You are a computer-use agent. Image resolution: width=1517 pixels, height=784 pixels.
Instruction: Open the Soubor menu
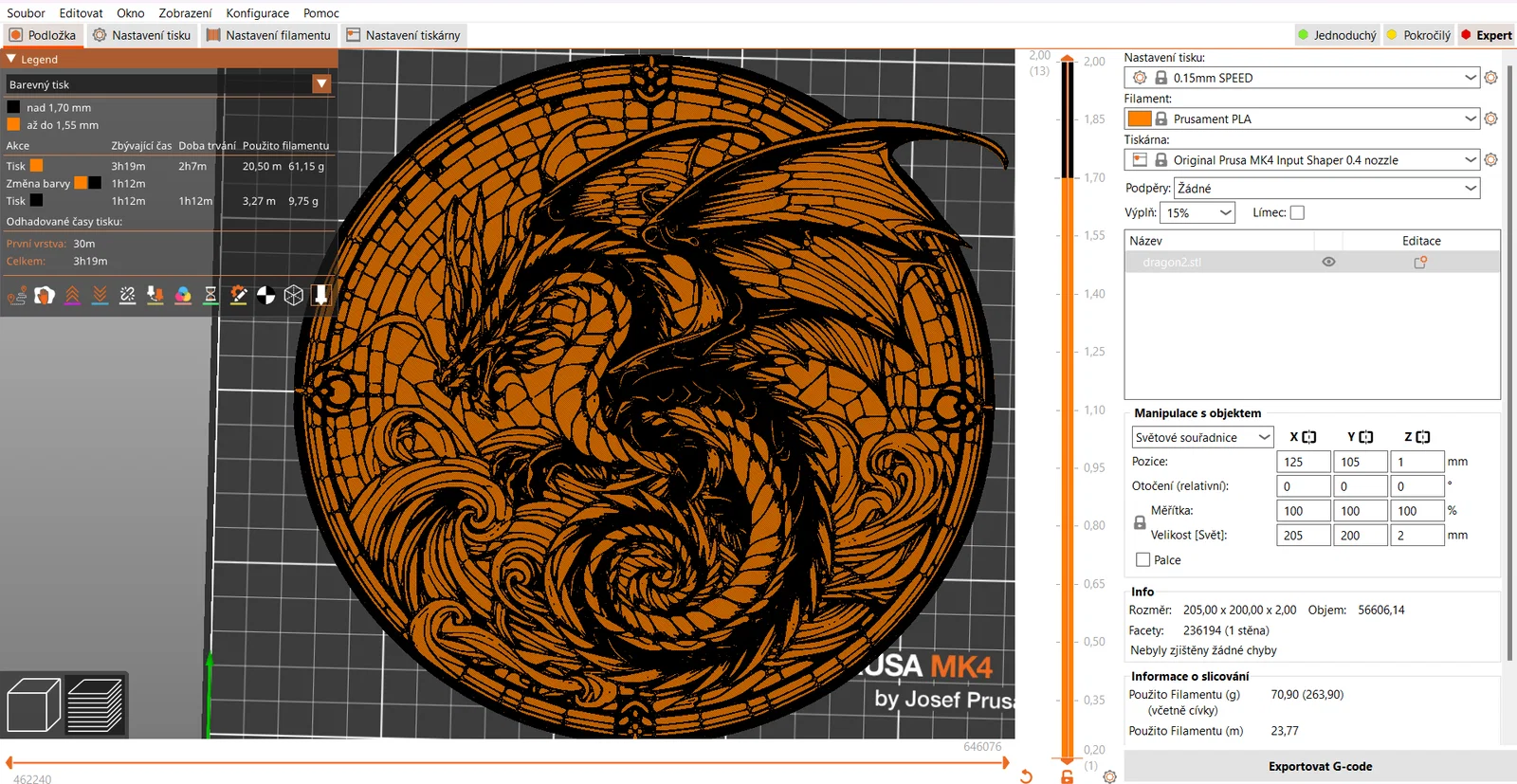tap(26, 13)
